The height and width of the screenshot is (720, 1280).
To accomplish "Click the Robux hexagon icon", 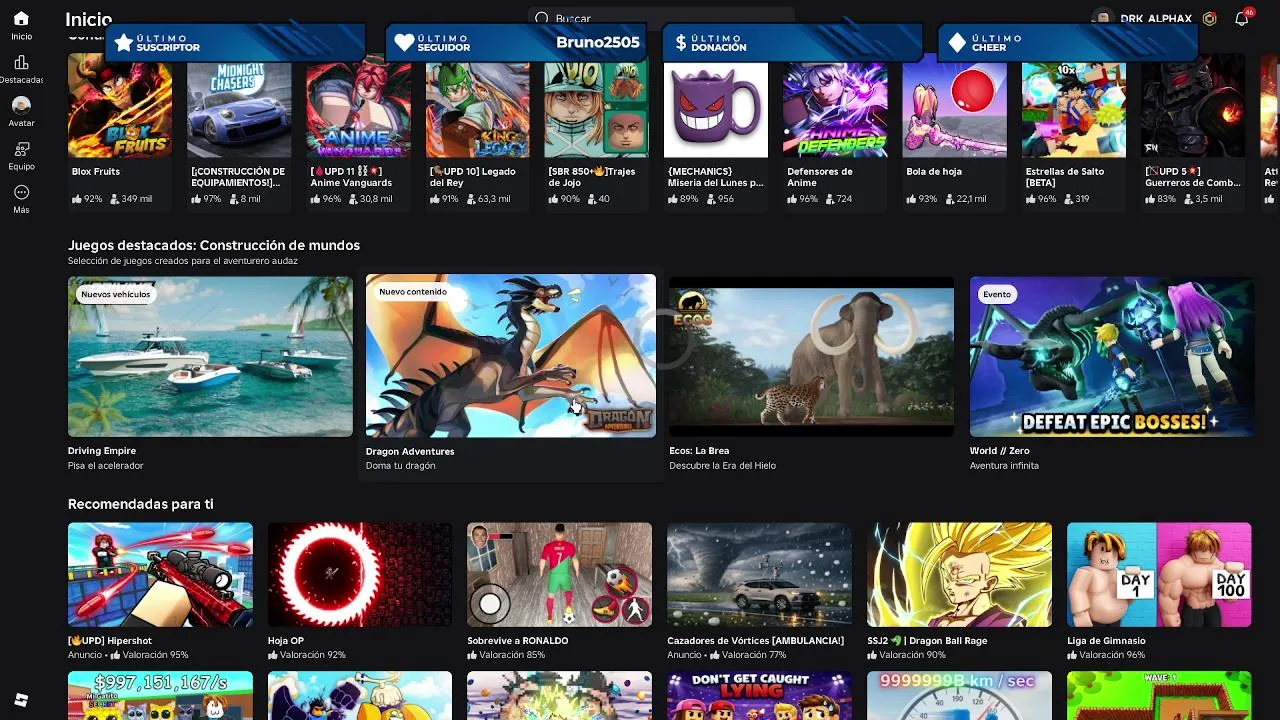I will (1210, 18).
